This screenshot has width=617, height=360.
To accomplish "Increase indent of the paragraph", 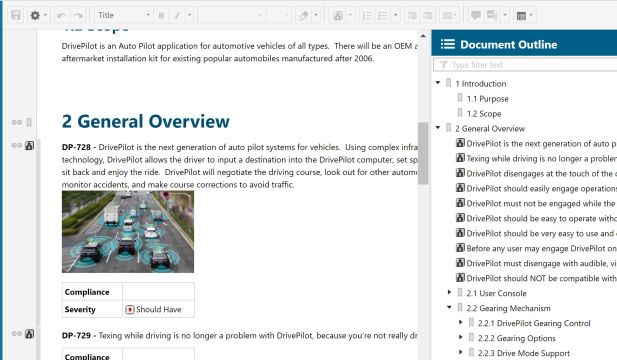I will click(428, 15).
